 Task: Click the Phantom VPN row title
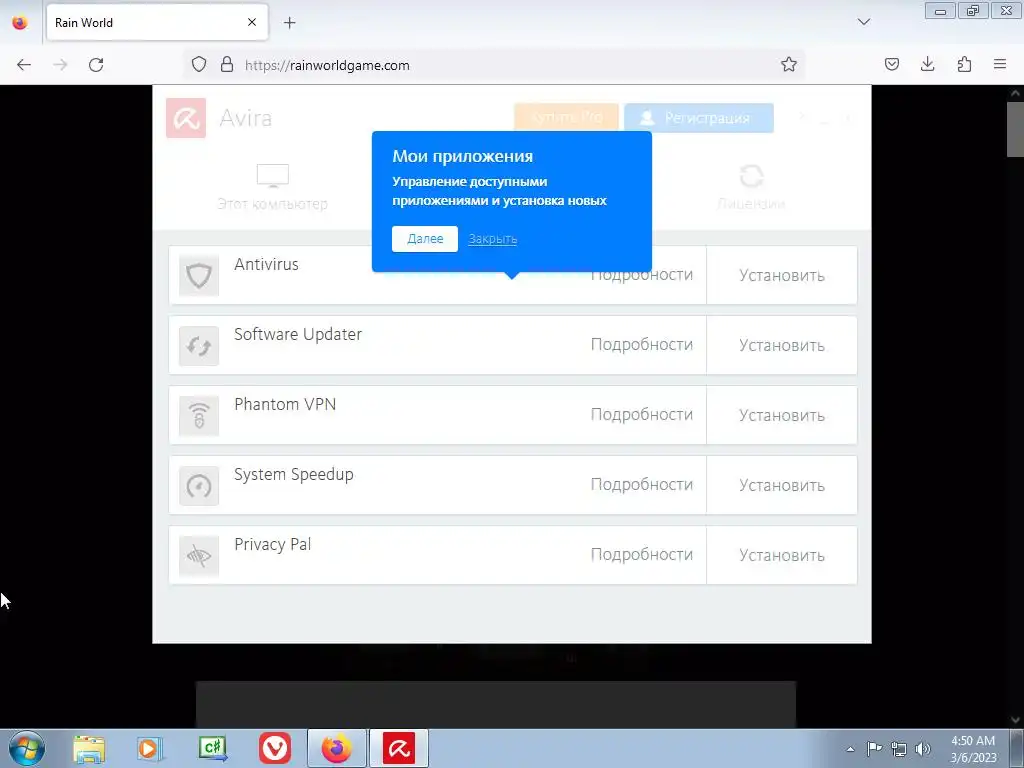click(285, 404)
